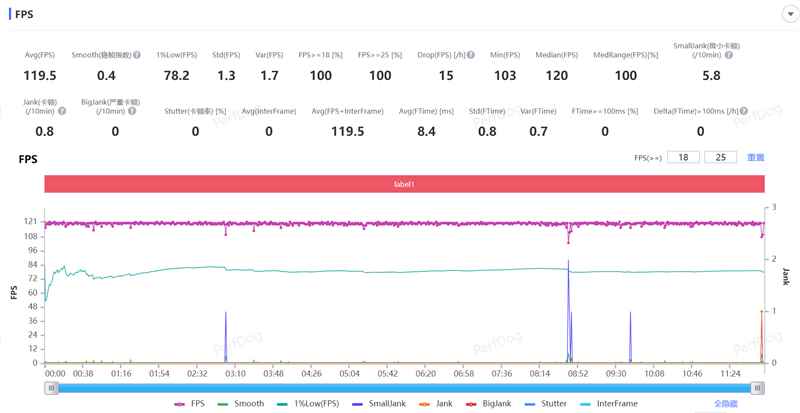Click the reset link beside FPS thresholds
This screenshot has width=800, height=413.
click(x=755, y=157)
